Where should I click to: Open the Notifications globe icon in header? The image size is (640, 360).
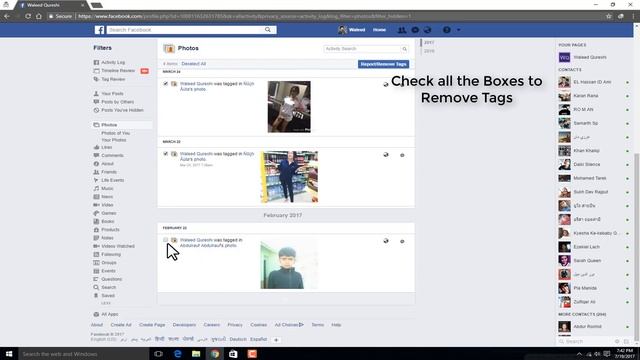point(427,30)
